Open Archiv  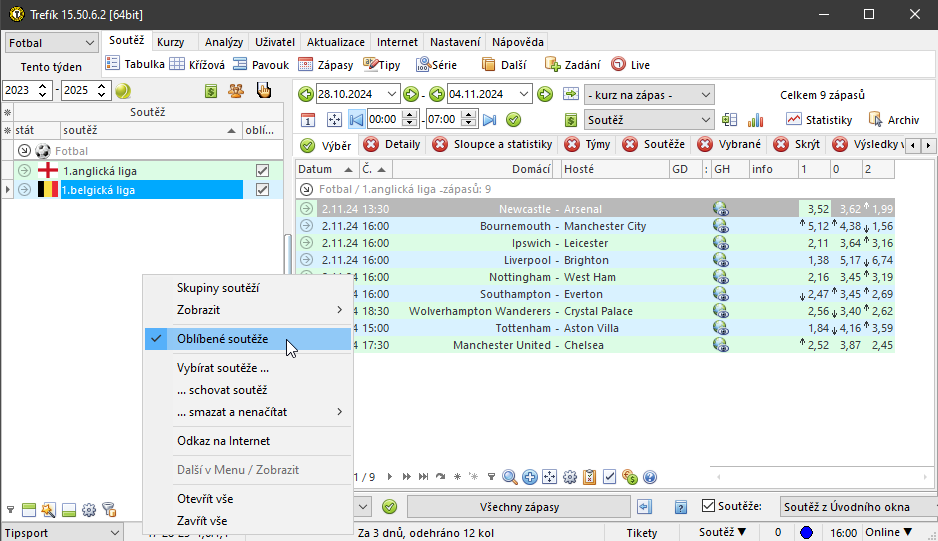894,120
